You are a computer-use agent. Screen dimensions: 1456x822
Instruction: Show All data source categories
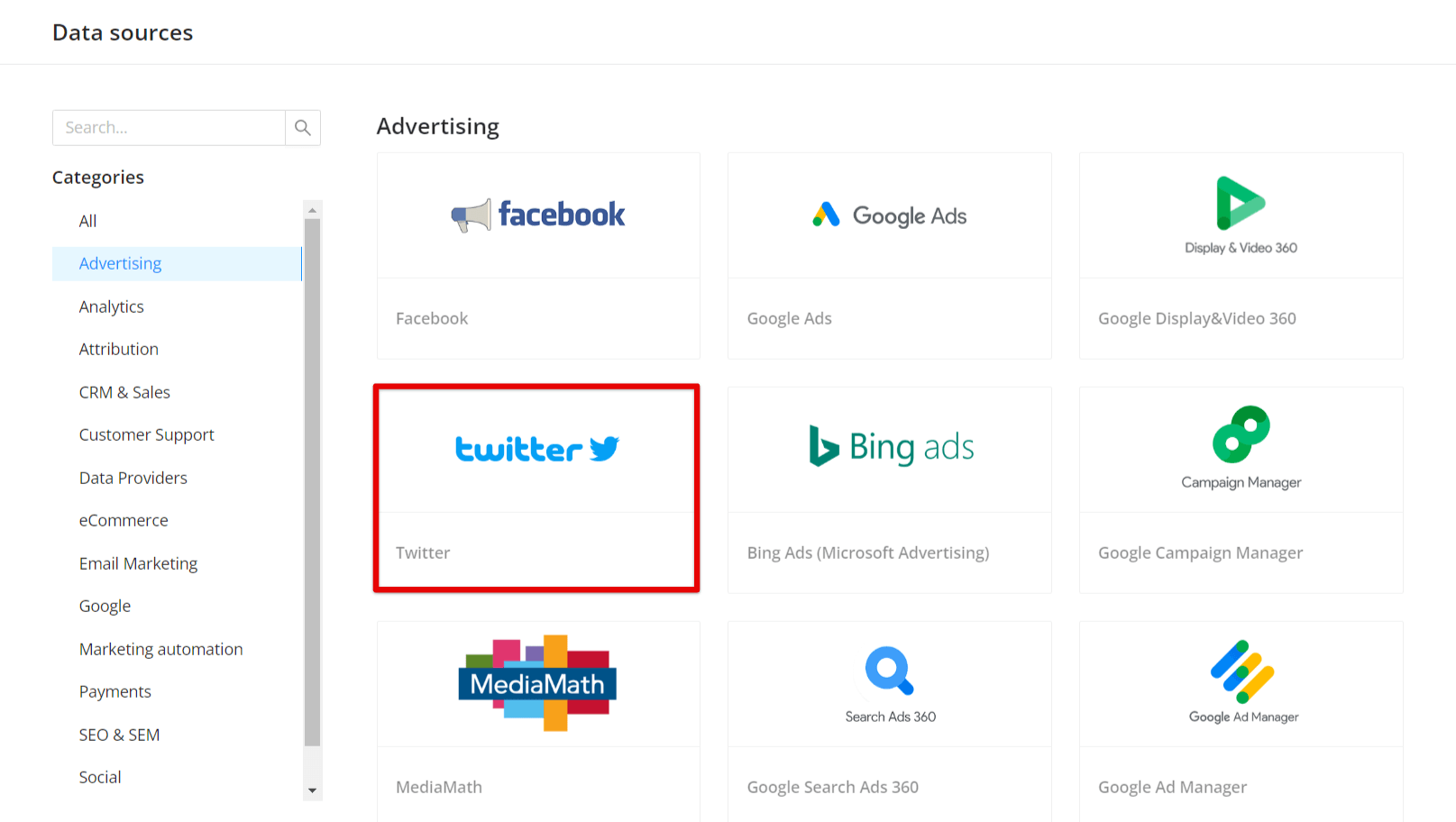(x=87, y=221)
